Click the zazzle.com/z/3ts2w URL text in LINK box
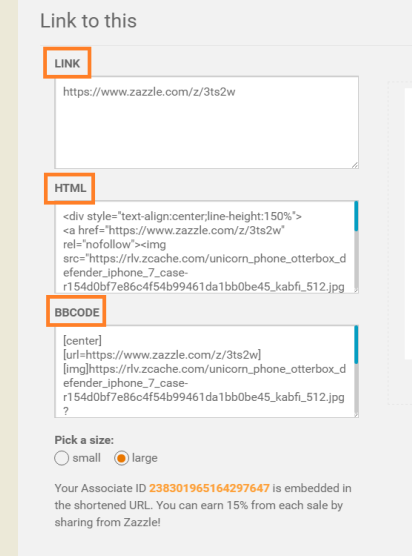412x556 pixels. pos(149,92)
